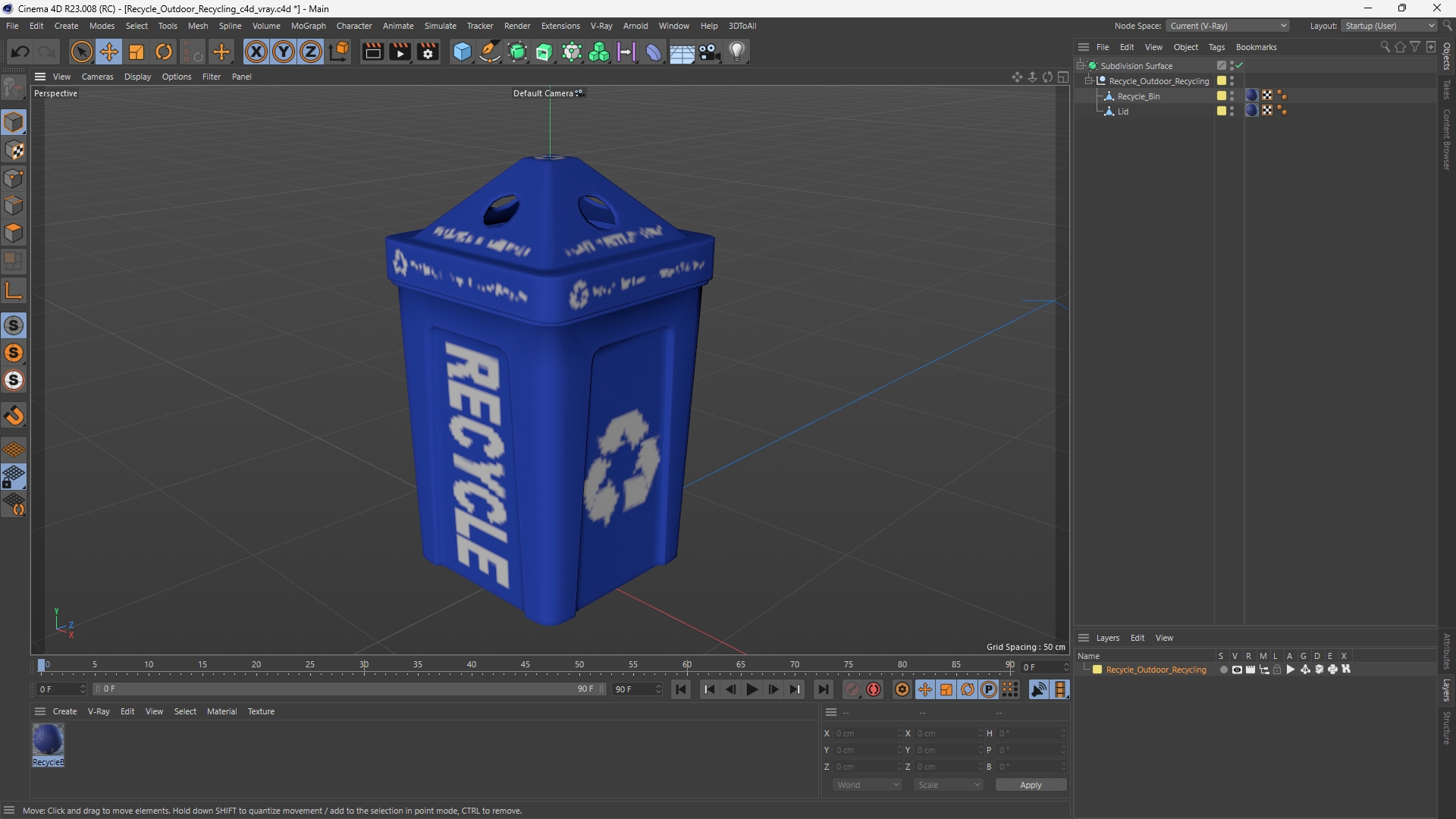Click the Record Active Objects button
1456x819 pixels.
[x=852, y=689]
